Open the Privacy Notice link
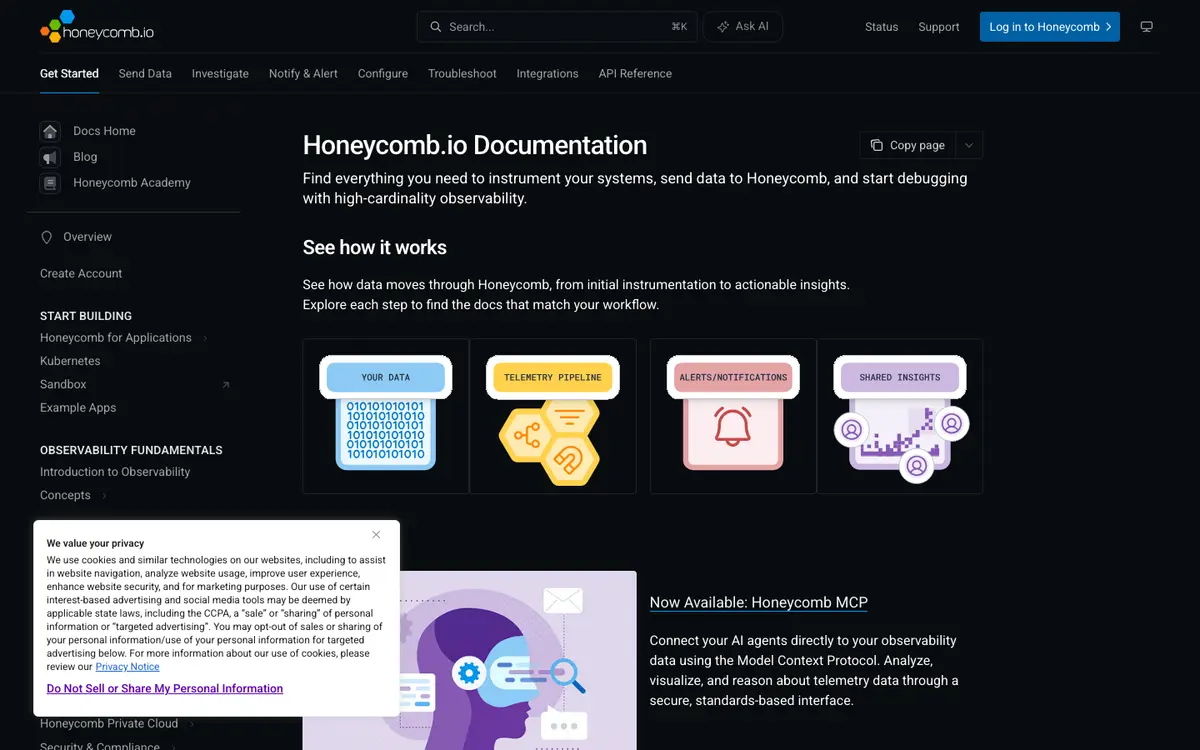 pos(127,667)
